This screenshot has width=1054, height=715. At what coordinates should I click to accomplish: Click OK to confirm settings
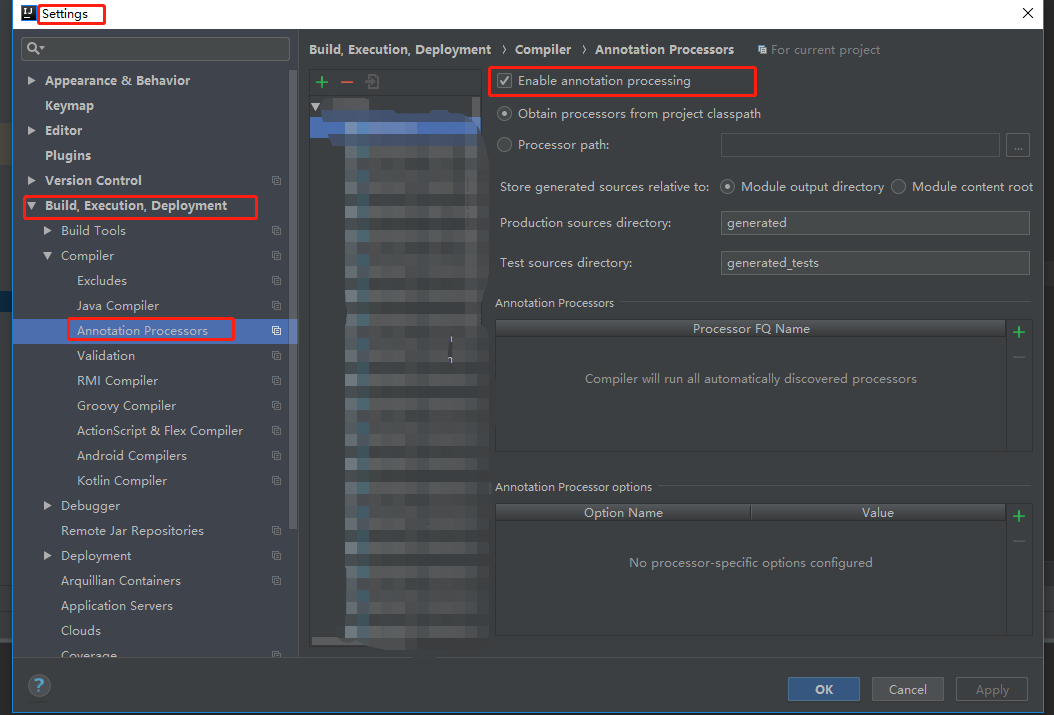point(823,689)
